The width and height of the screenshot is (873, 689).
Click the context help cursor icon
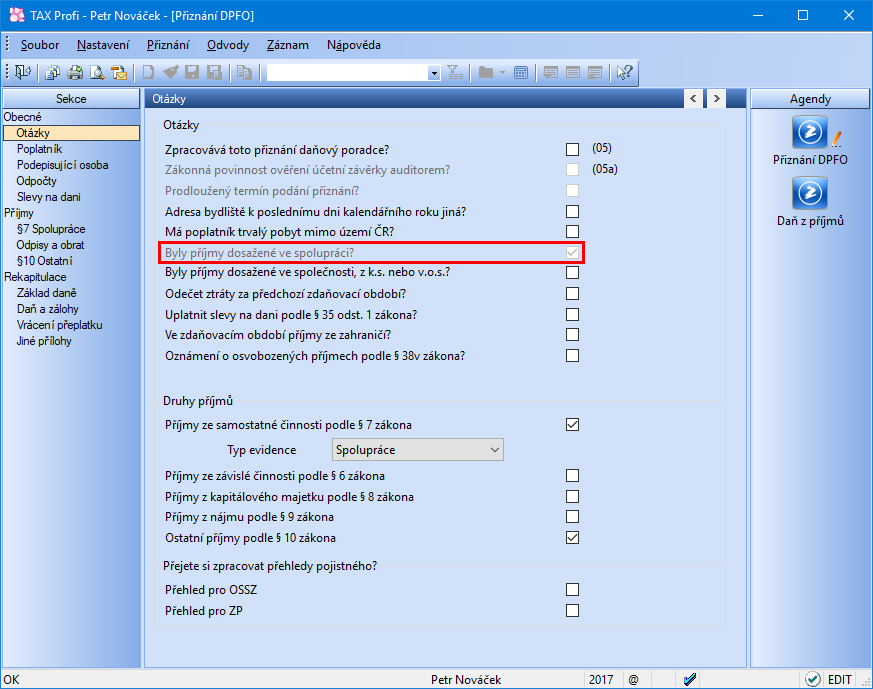click(624, 72)
